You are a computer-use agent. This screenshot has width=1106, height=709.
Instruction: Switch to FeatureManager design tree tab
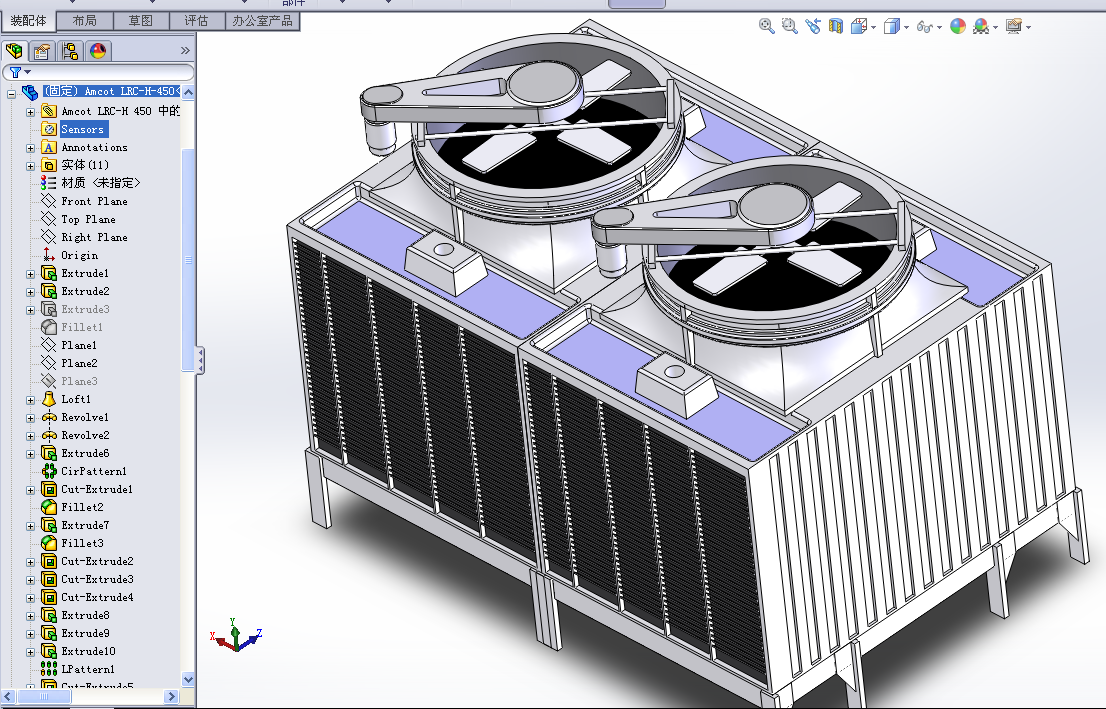14,51
